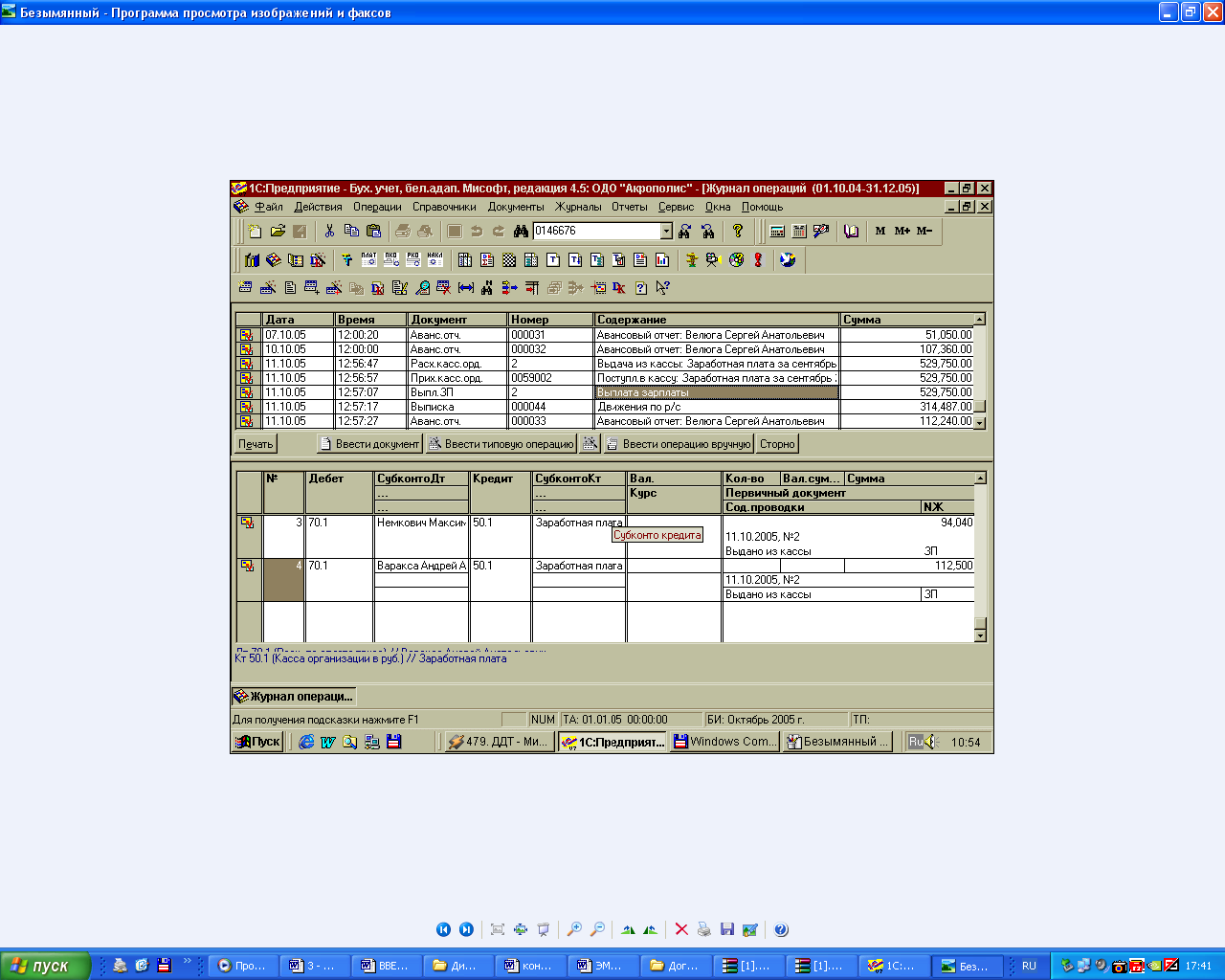Click НАКЛ invoice icon
This screenshot has height=980, width=1225.
(x=434, y=259)
